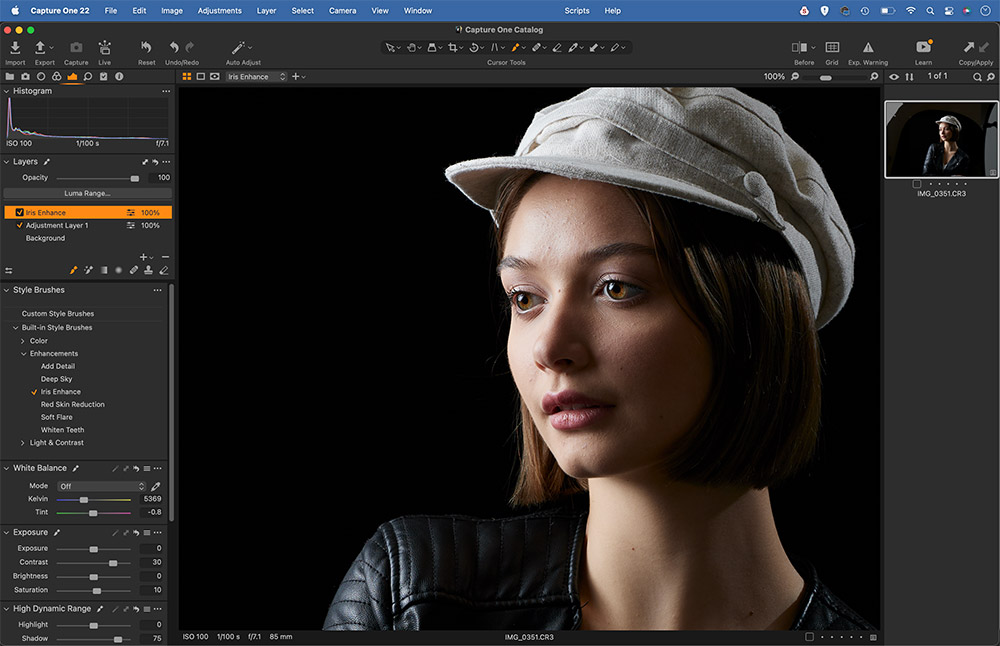Click the Kelvin slider handle

84,500
